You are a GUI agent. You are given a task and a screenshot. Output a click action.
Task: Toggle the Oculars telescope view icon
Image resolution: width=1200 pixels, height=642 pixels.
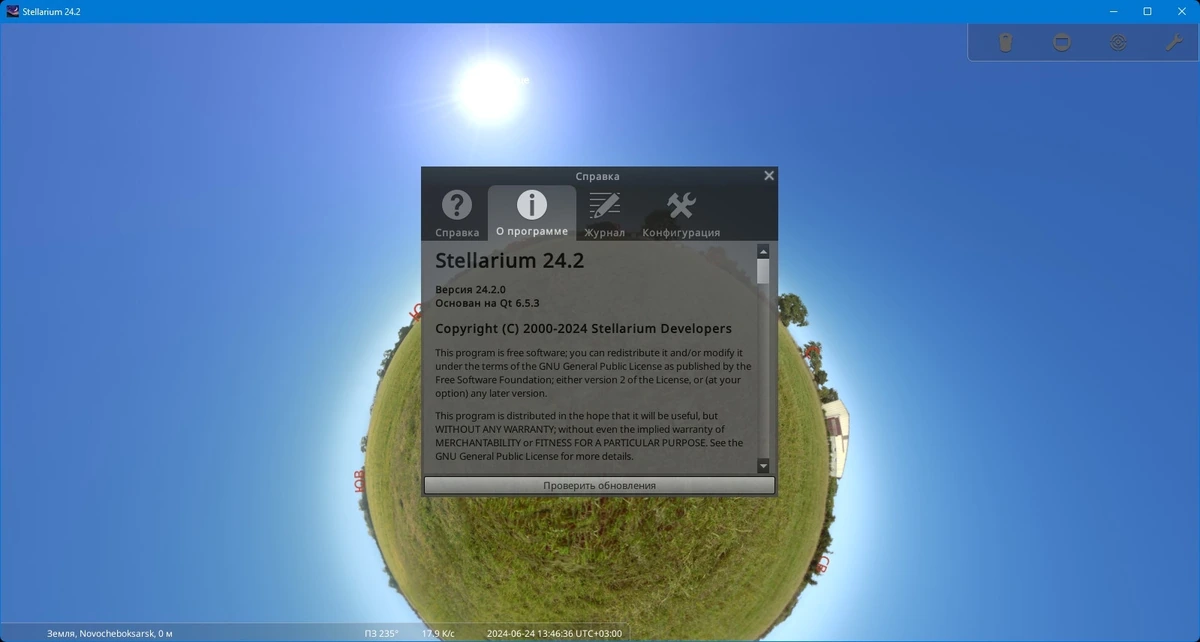click(1006, 43)
